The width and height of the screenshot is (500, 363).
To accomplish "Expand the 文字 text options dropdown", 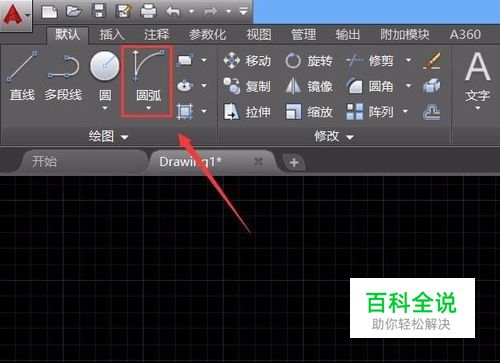I will tap(478, 108).
